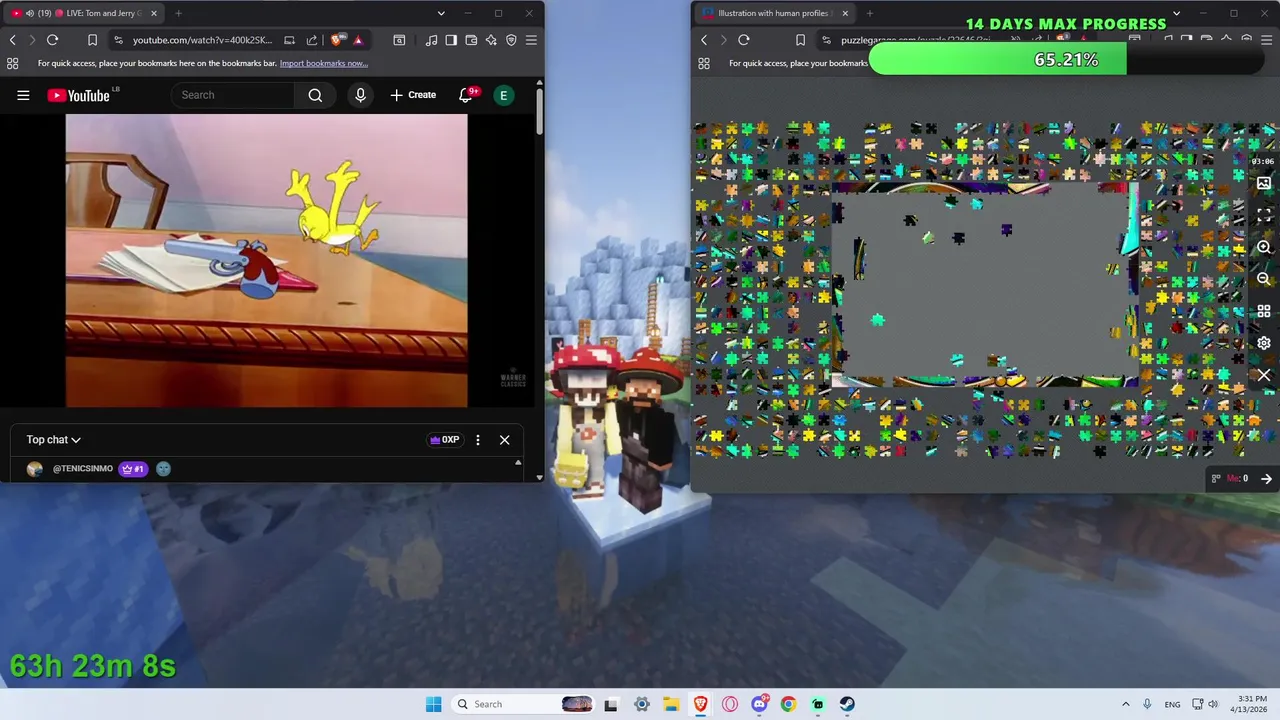1280x720 pixels.
Task: Click the Tom and Jerry video player
Action: point(266,260)
